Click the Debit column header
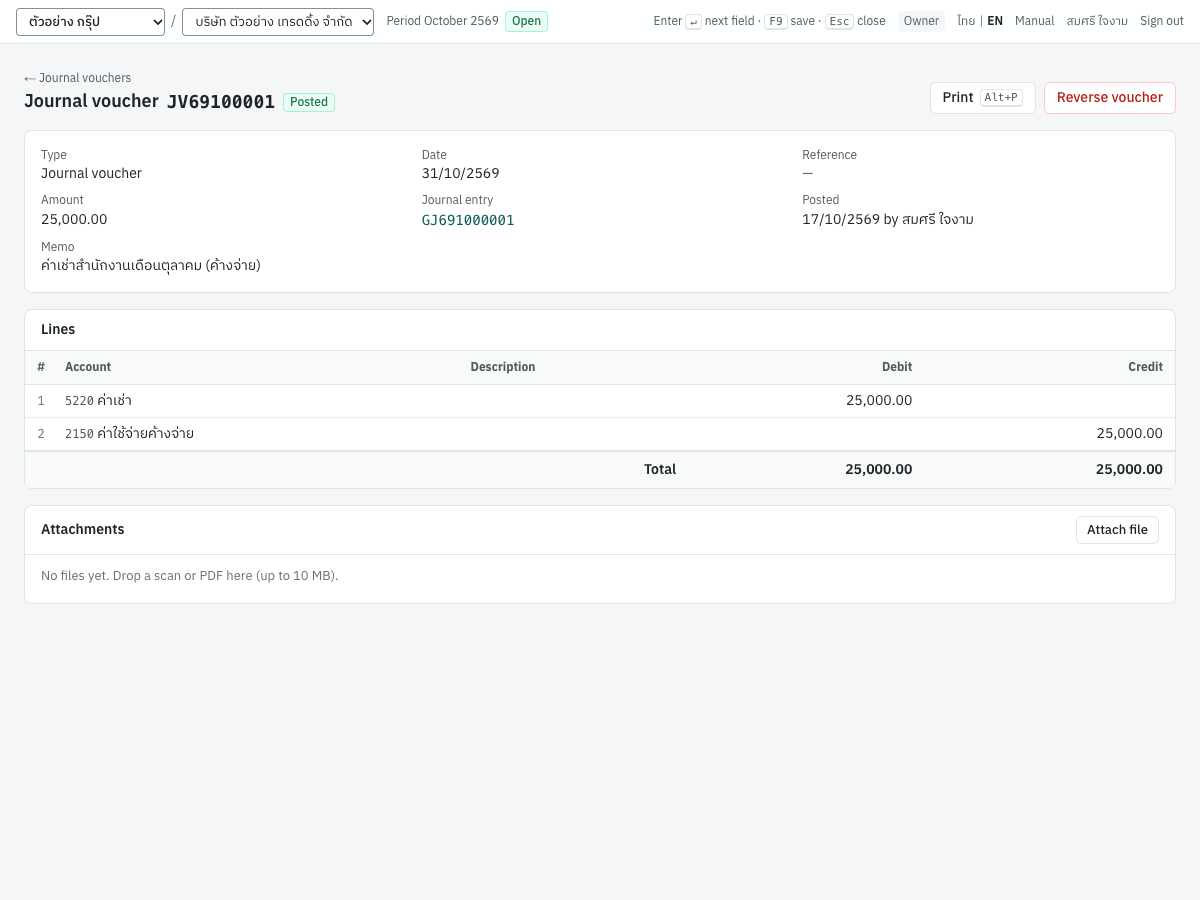The width and height of the screenshot is (1200, 900). 897,367
